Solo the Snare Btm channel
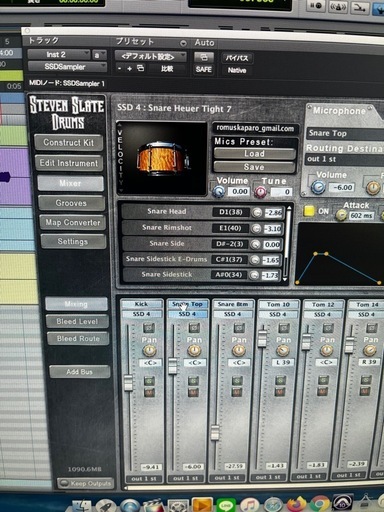This screenshot has height=512, width=384. [237, 380]
